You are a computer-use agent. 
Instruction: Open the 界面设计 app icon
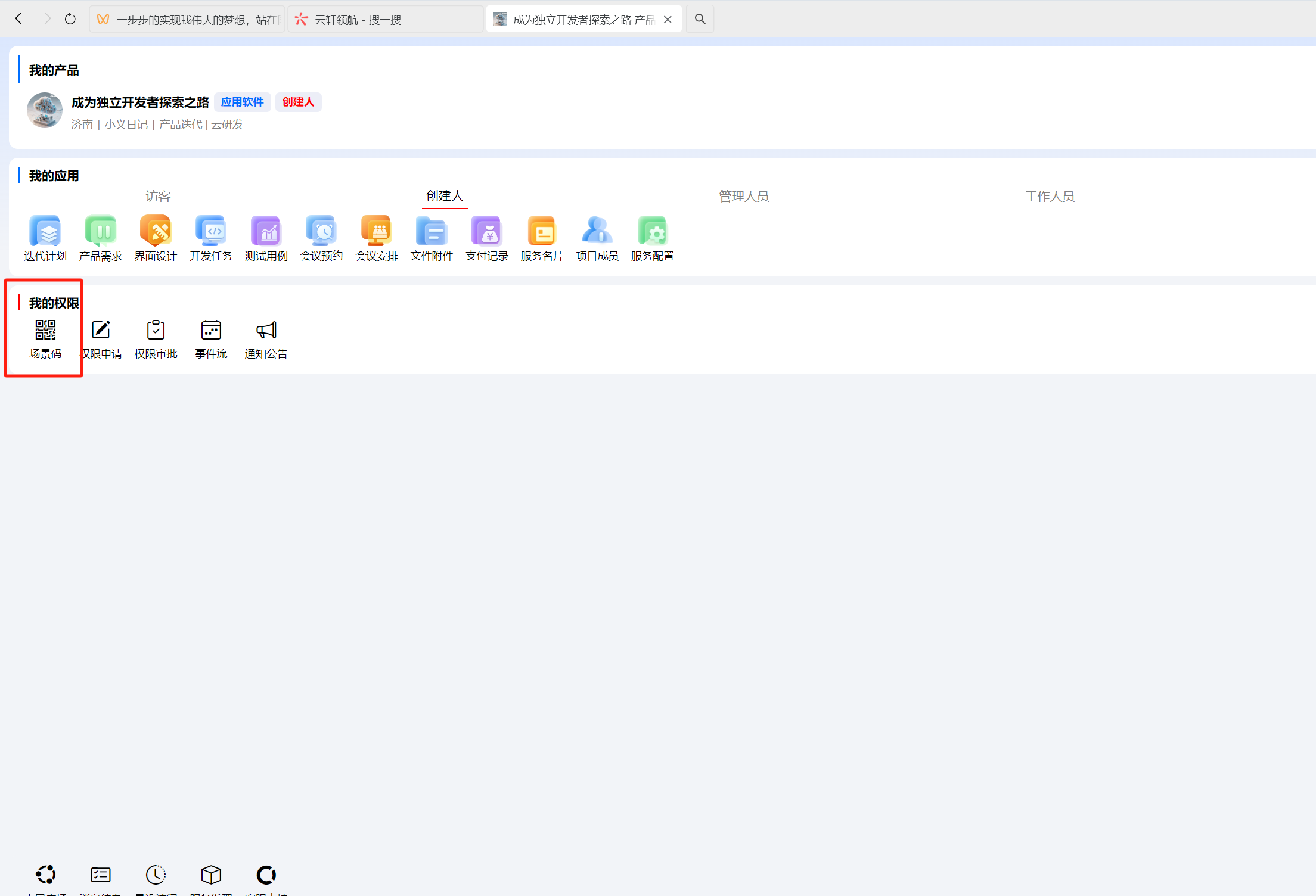click(x=156, y=231)
